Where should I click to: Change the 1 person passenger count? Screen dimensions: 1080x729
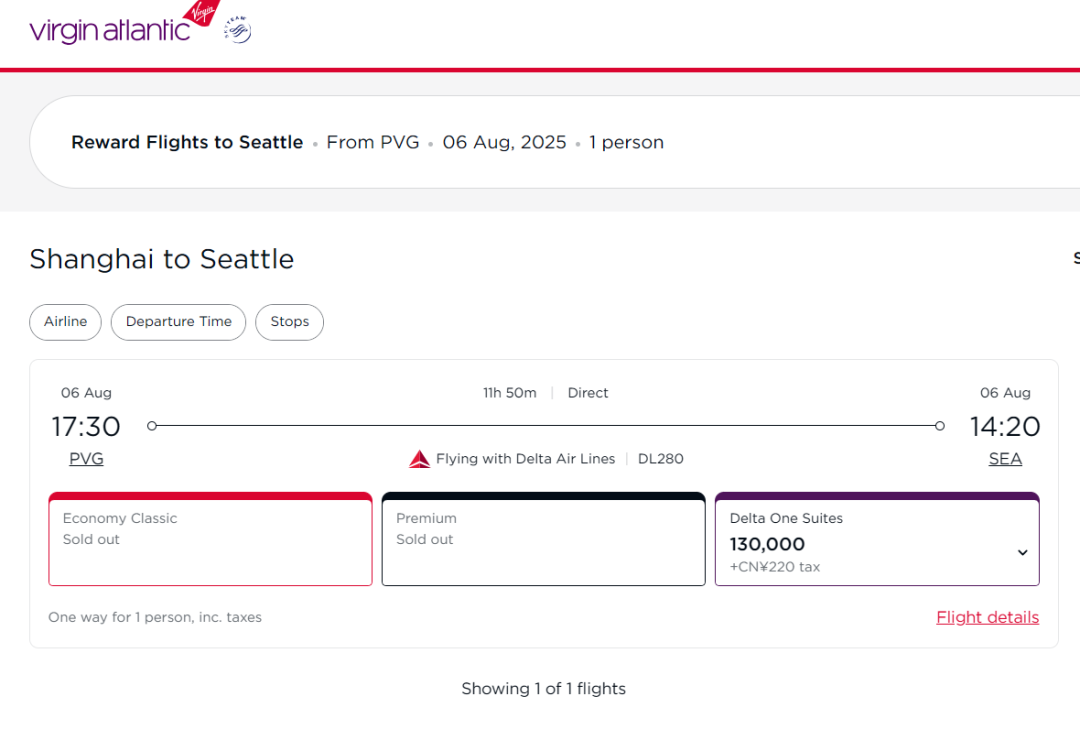coord(626,142)
